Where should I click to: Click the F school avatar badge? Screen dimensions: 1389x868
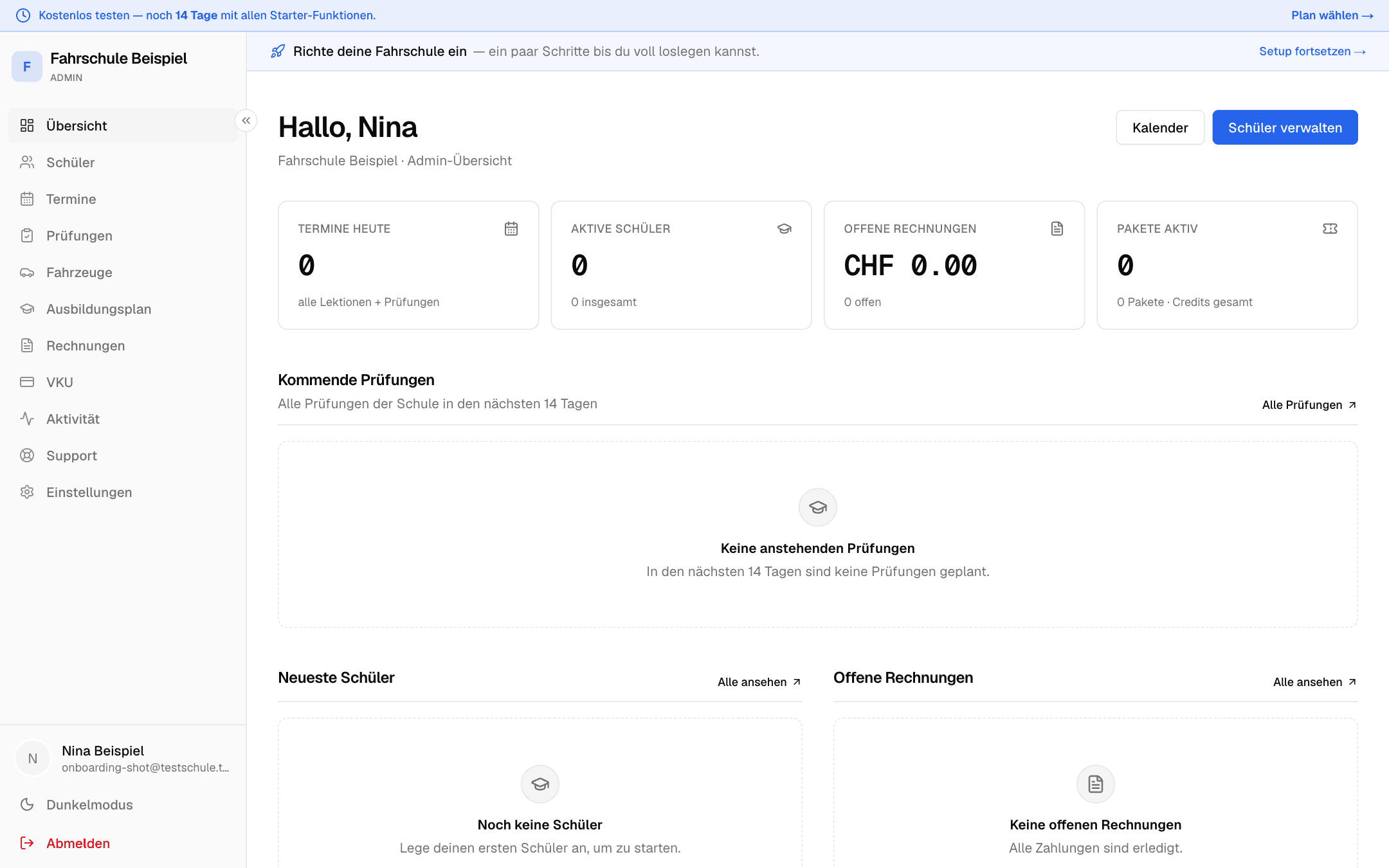click(x=27, y=67)
